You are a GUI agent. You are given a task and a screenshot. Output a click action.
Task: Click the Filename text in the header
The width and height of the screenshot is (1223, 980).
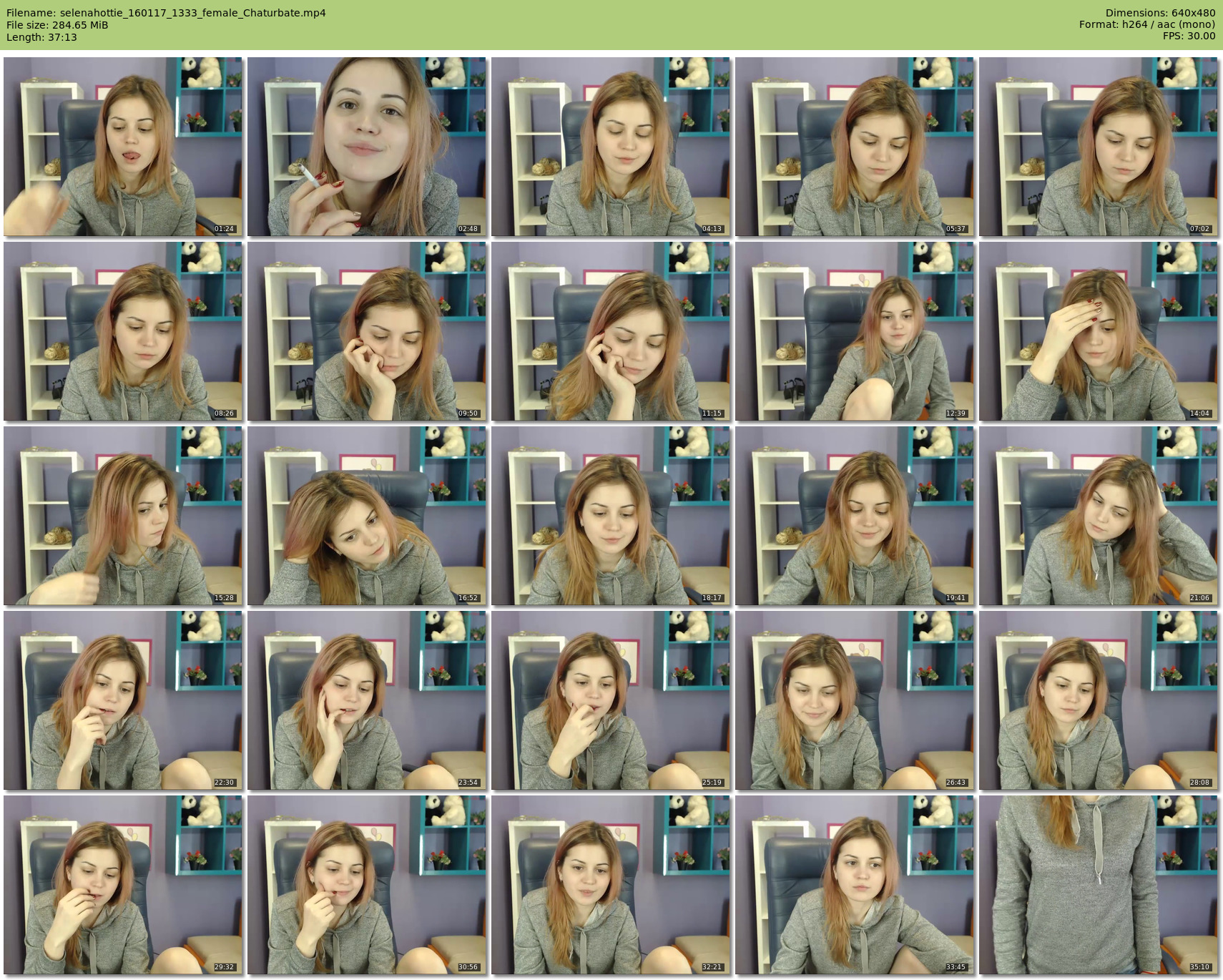[x=166, y=13]
